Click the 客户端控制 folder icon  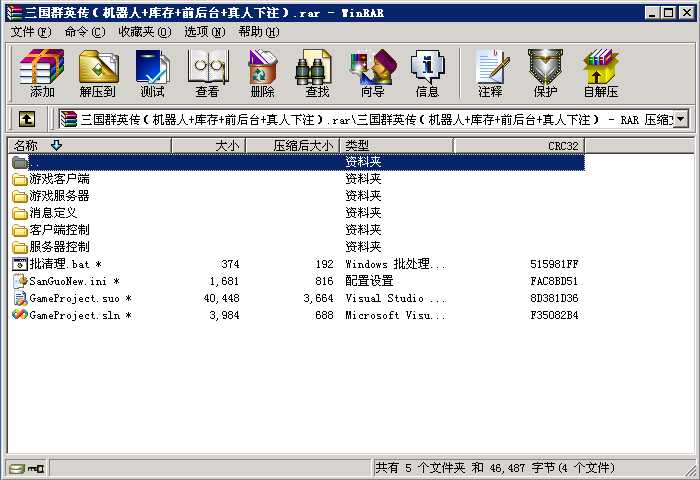coord(20,230)
